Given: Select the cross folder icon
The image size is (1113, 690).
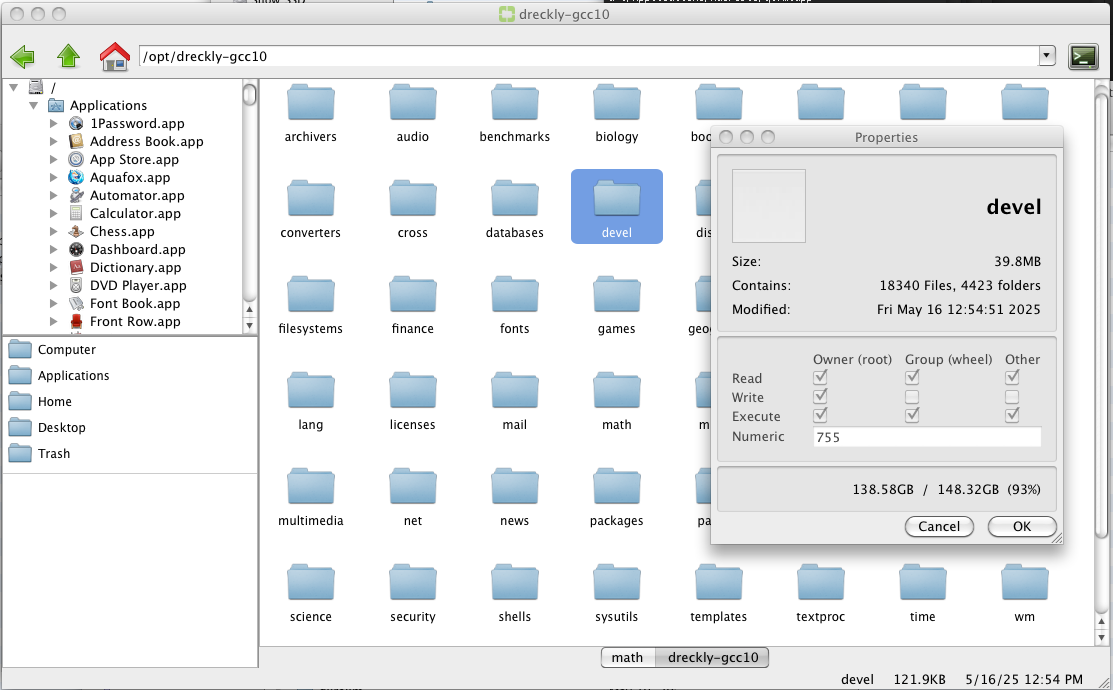Looking at the screenshot, I should pyautogui.click(x=413, y=199).
